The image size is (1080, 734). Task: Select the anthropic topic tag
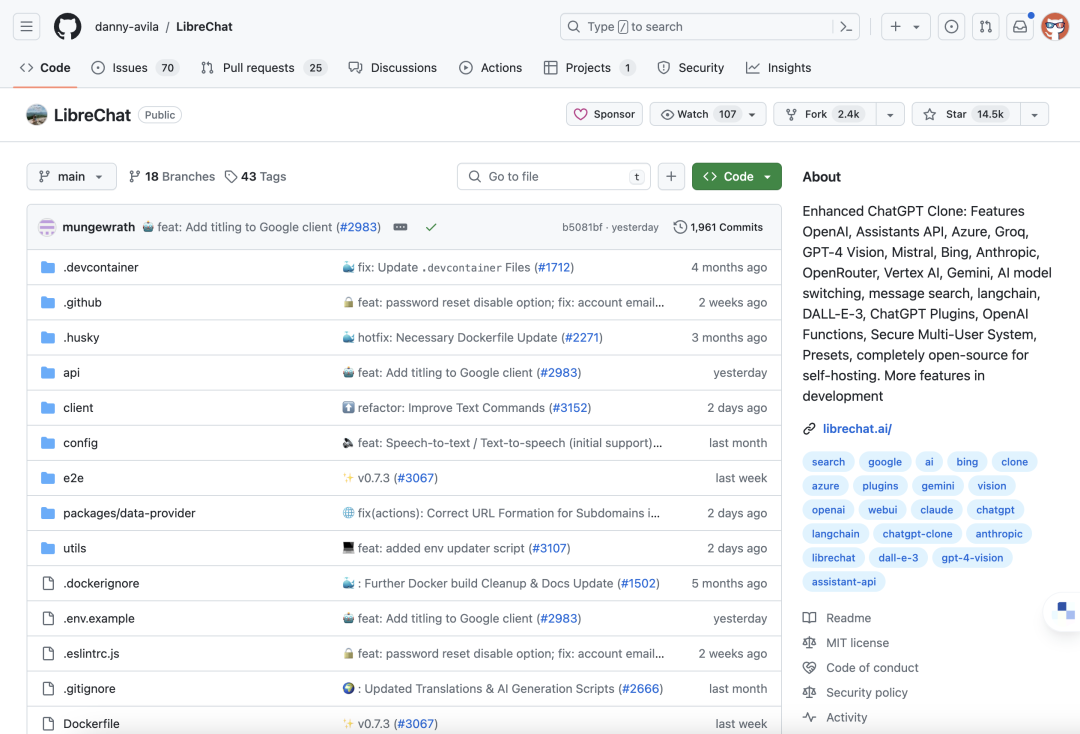[x=999, y=534]
